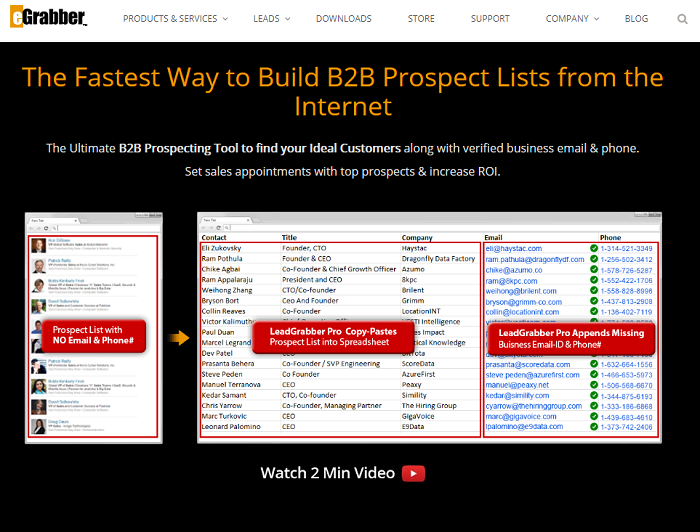
Task: Click contact name Chike Agbai
Action: [221, 269]
